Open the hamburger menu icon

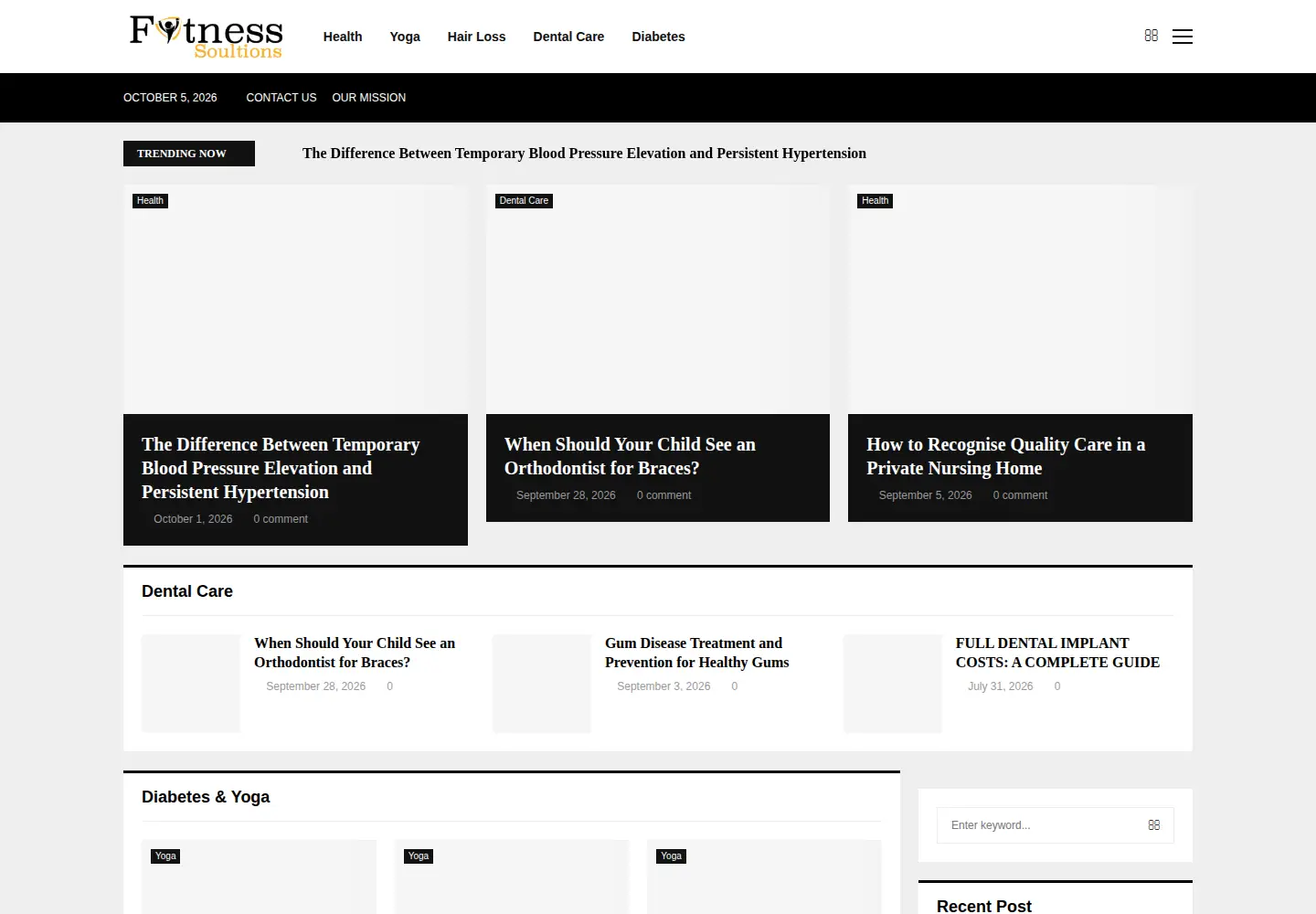[1183, 37]
